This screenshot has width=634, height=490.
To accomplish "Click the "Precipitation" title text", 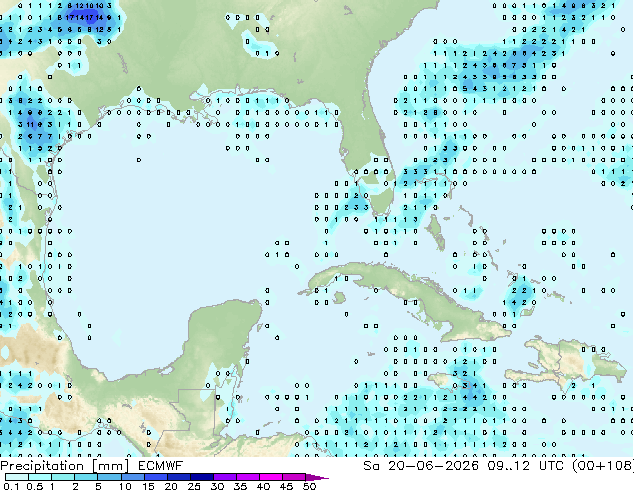I will 42,466.
